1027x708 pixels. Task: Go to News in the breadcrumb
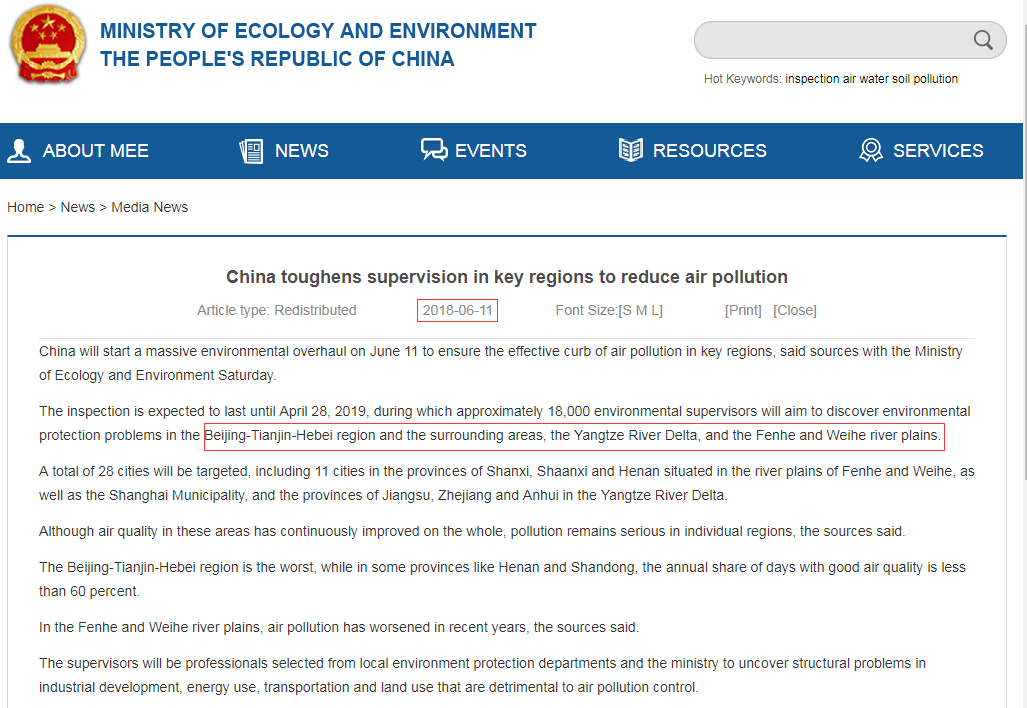coord(77,207)
